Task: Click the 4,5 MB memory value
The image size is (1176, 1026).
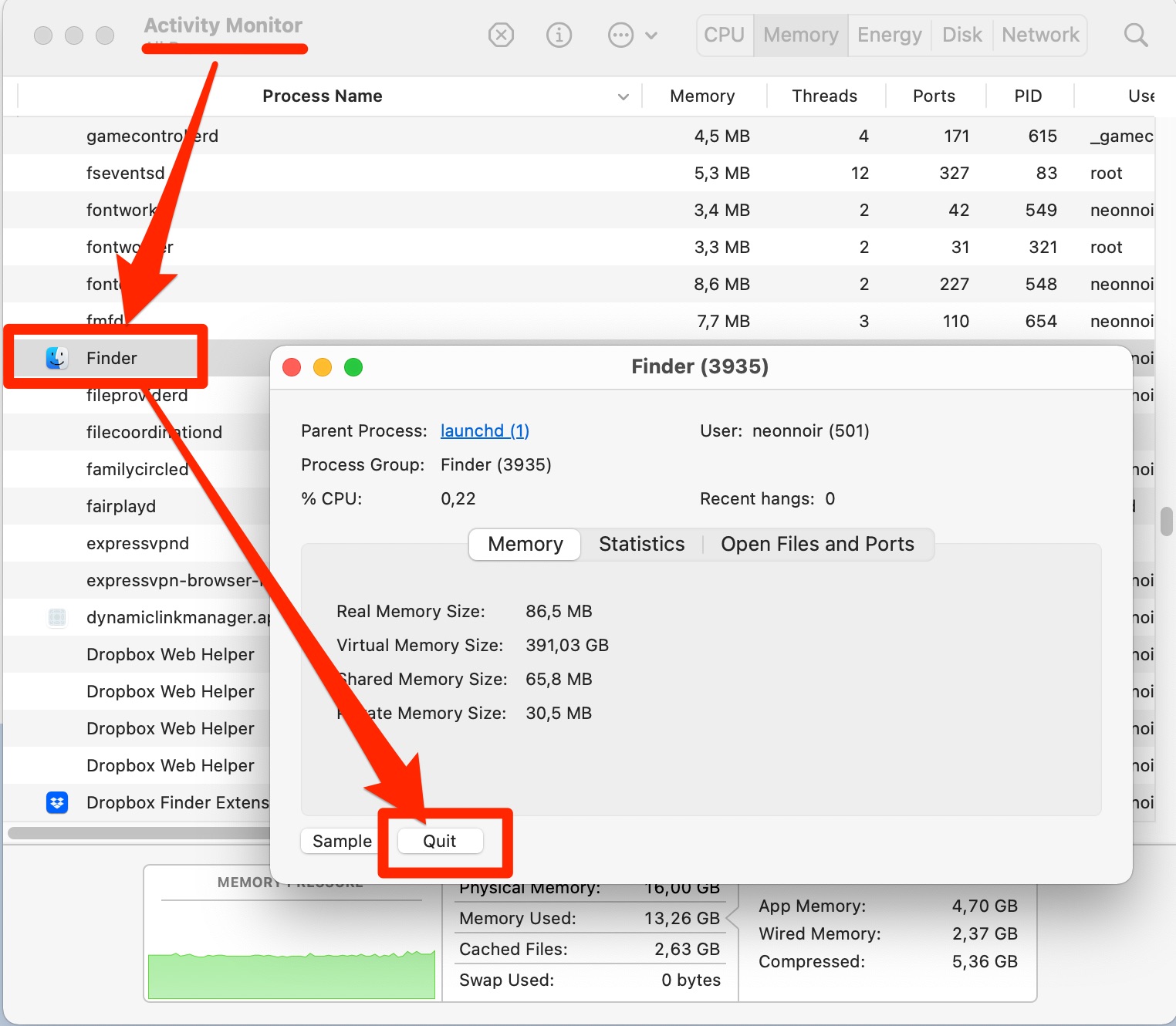Action: [721, 136]
